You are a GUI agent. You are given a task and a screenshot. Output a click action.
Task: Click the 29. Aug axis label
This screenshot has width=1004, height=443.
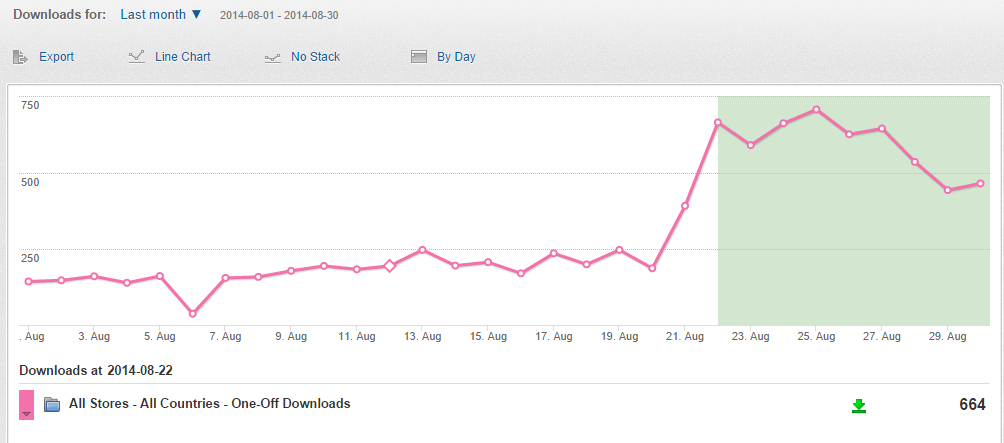pyautogui.click(x=947, y=335)
